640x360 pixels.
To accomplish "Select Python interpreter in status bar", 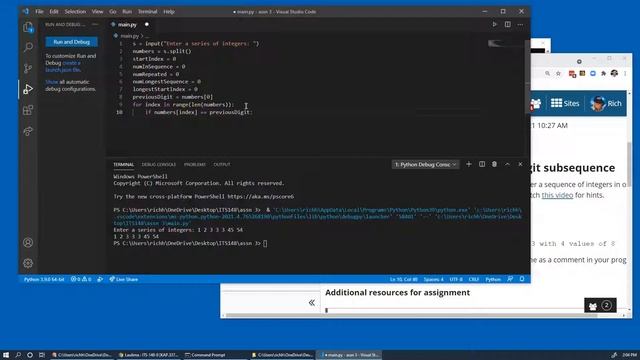I will coord(44,279).
